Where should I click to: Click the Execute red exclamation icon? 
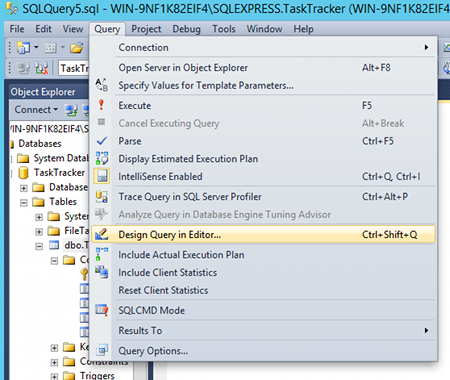101,105
